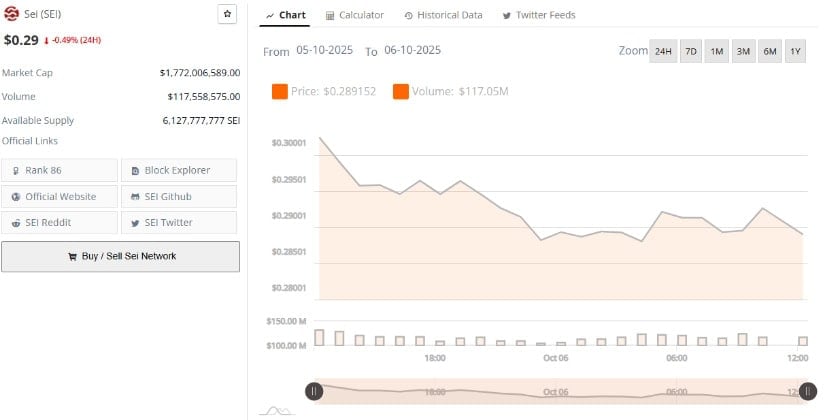Go to SEI Reddit
The height and width of the screenshot is (420, 825).
pos(59,222)
